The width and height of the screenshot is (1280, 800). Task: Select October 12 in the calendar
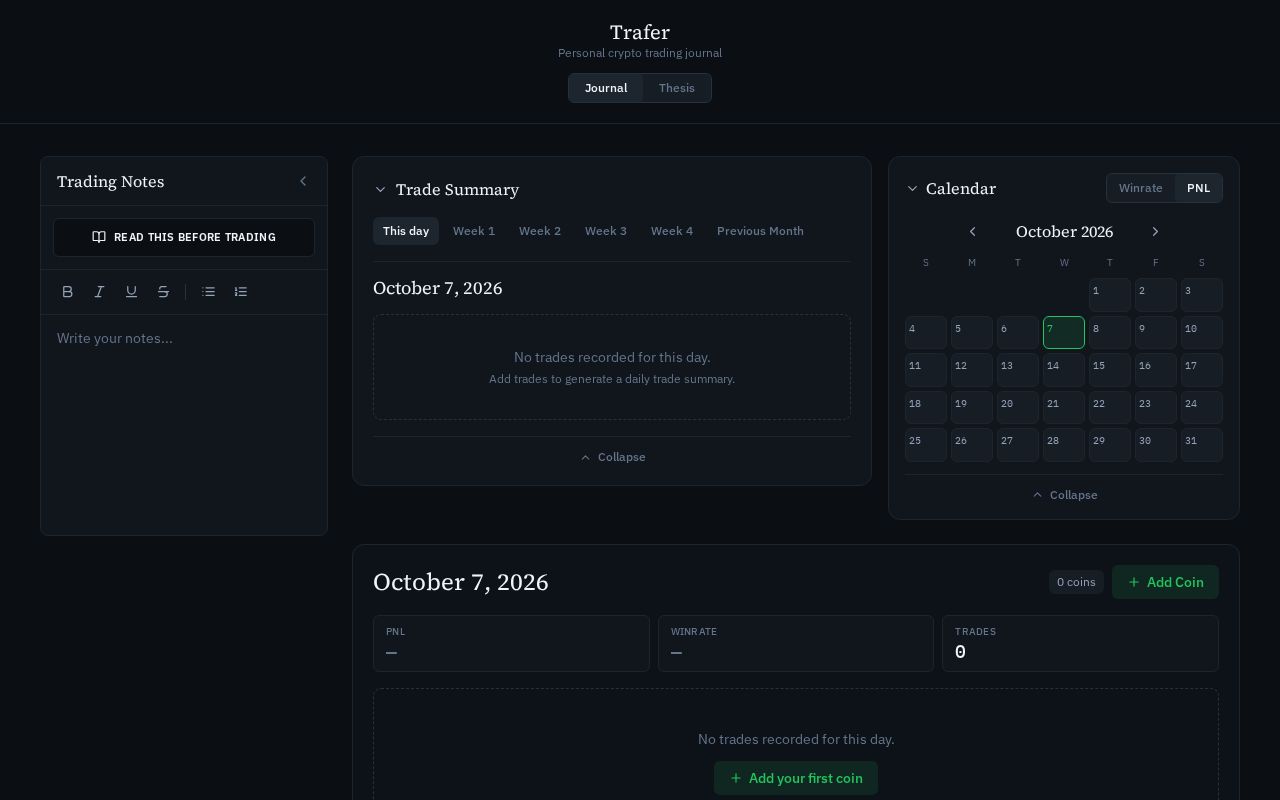[x=972, y=370]
